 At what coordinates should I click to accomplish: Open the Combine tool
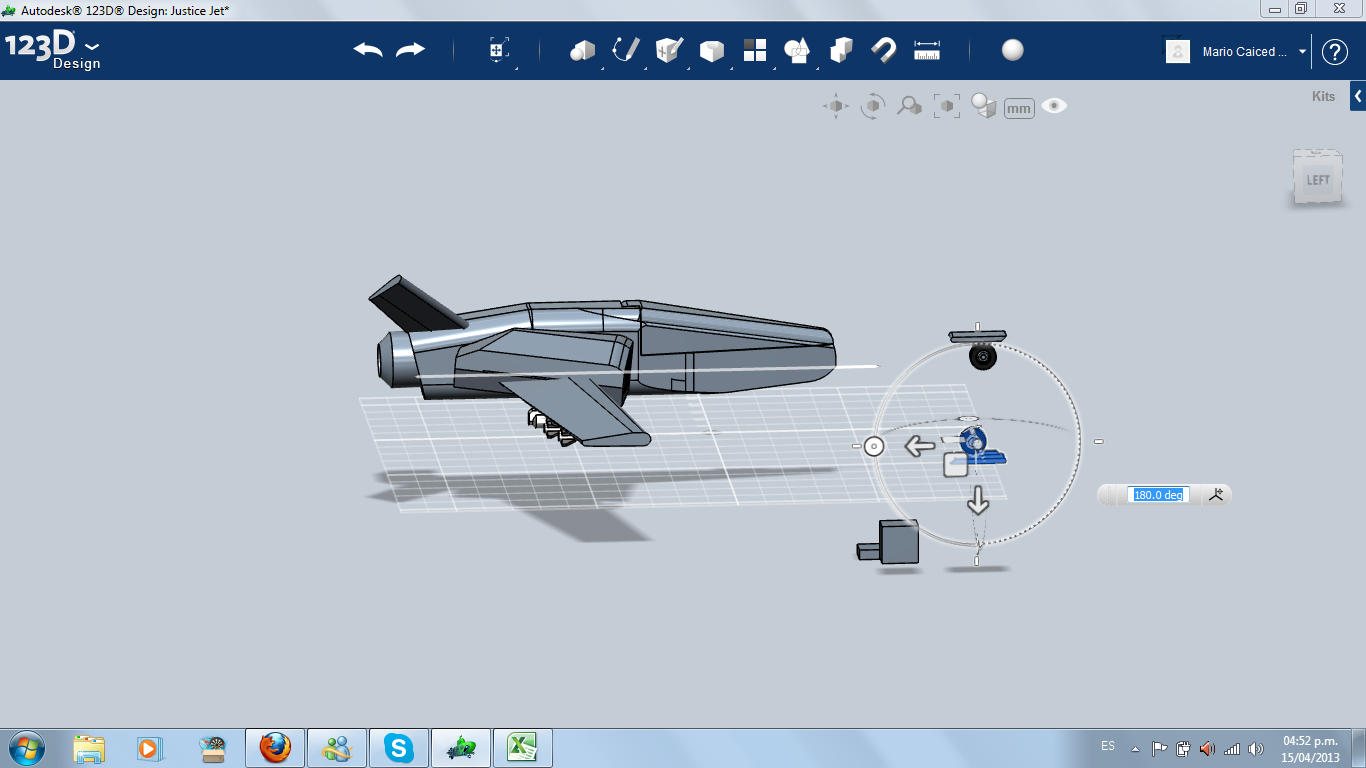click(841, 50)
